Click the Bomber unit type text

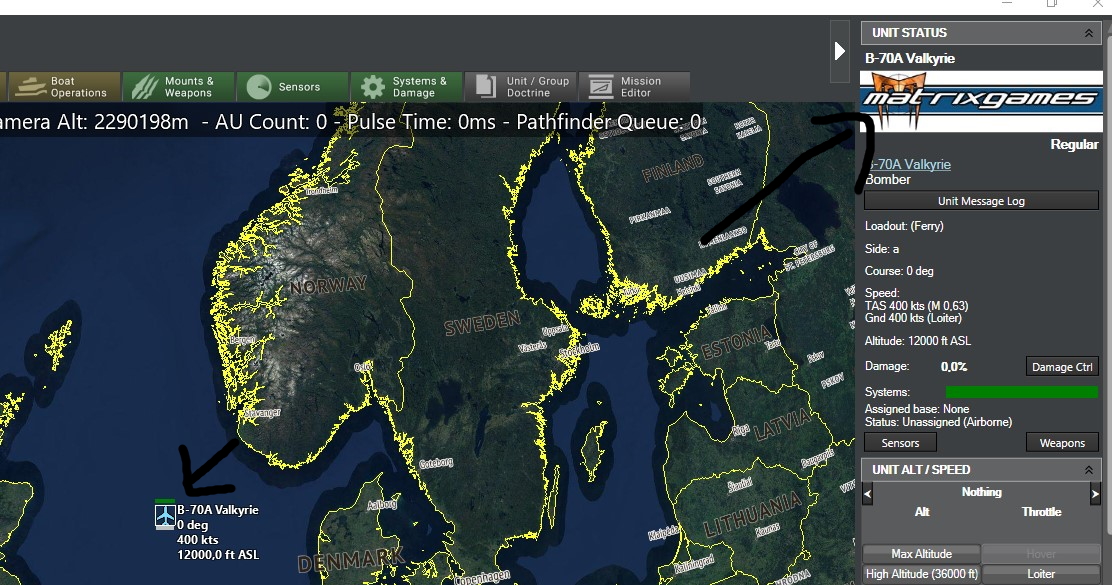click(x=888, y=180)
